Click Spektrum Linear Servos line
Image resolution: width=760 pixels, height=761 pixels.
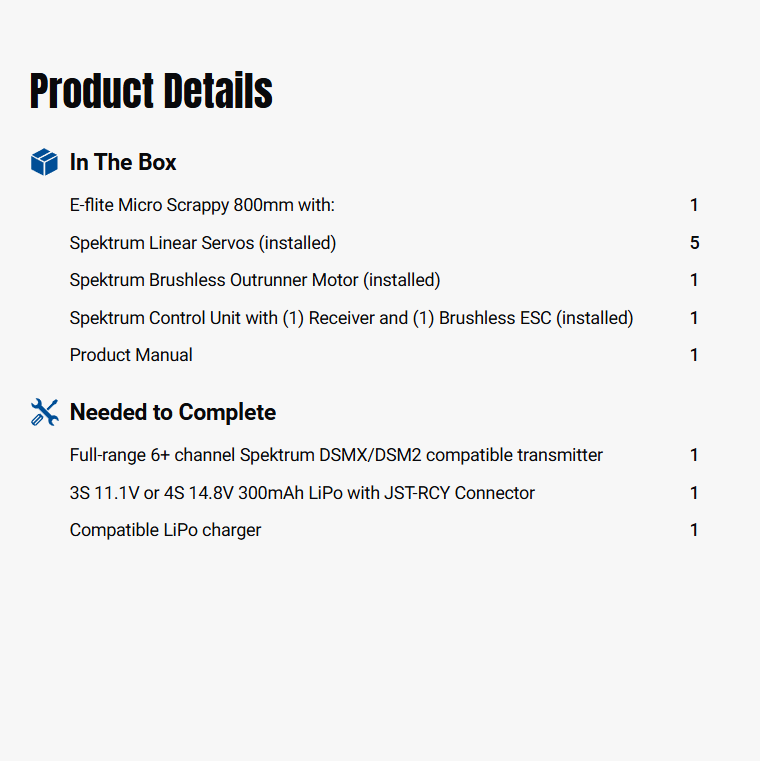(203, 243)
